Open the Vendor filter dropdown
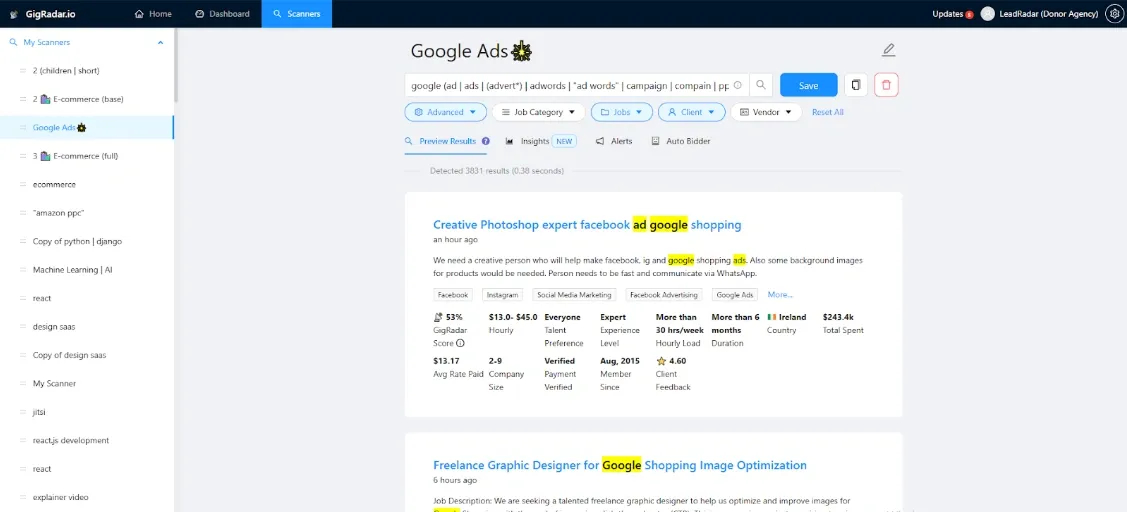1127x512 pixels. tap(766, 112)
